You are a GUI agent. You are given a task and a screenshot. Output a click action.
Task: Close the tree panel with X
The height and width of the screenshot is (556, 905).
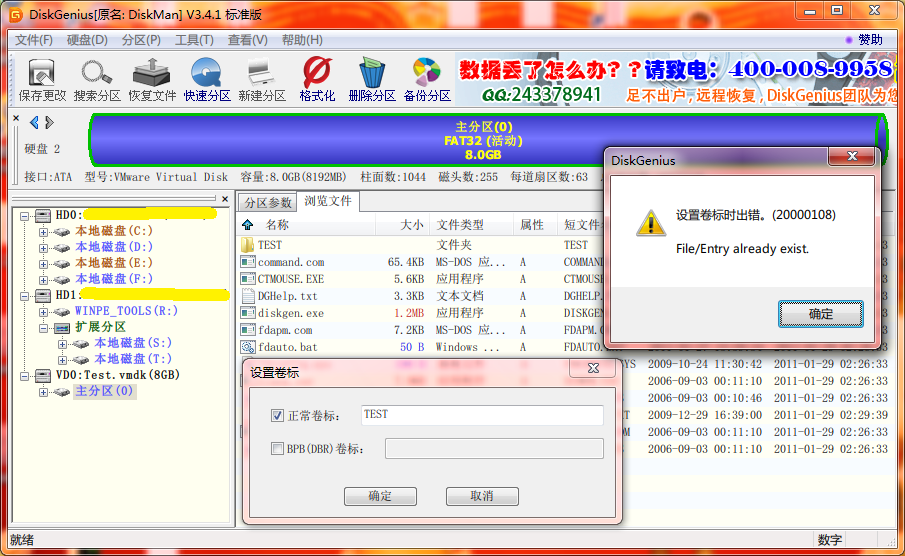[x=225, y=199]
